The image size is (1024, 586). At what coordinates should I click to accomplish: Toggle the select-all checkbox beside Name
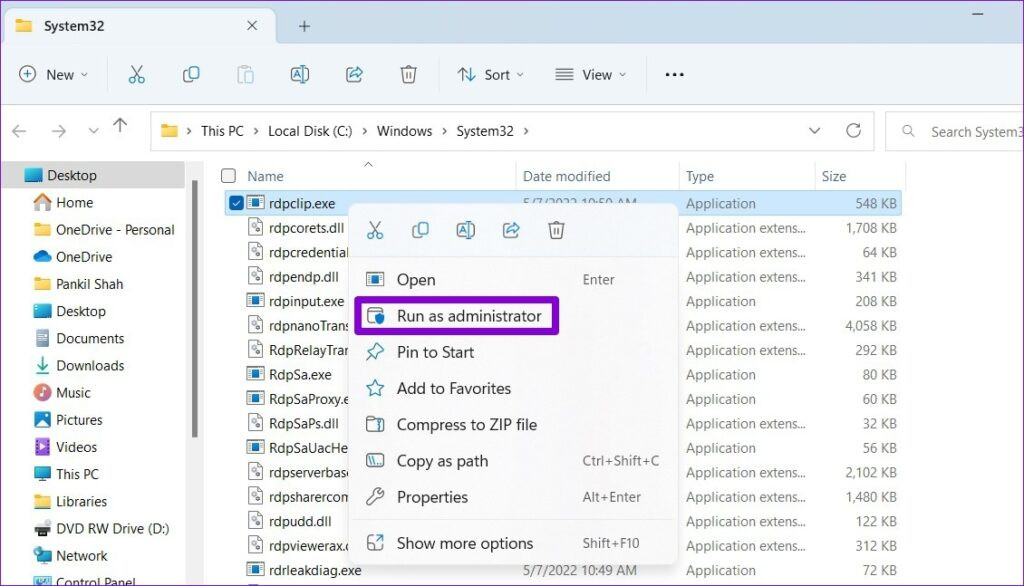coord(229,176)
